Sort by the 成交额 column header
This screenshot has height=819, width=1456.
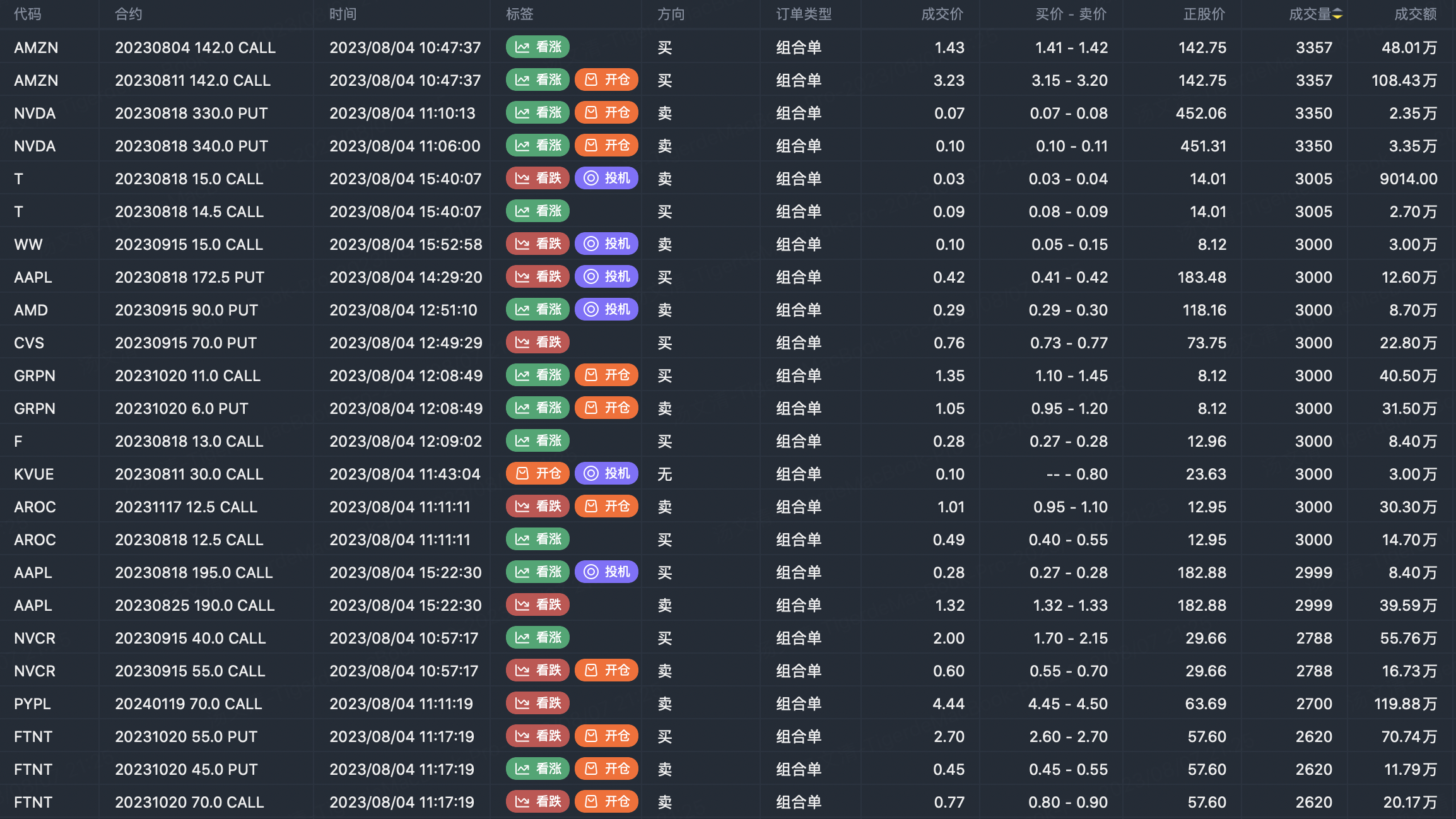point(1415,15)
